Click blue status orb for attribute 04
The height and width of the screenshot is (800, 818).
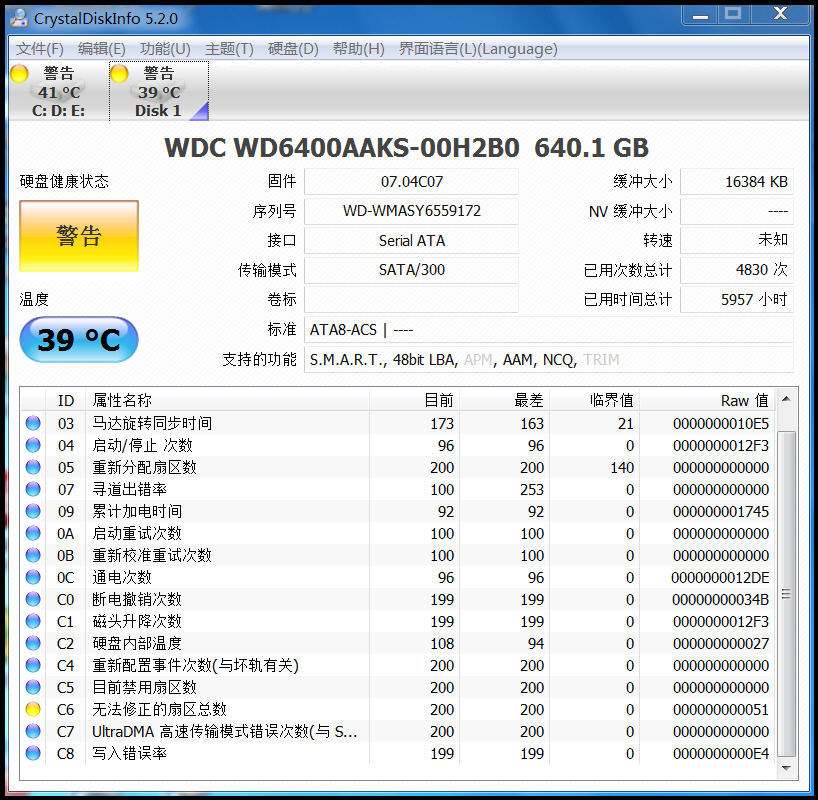point(33,445)
